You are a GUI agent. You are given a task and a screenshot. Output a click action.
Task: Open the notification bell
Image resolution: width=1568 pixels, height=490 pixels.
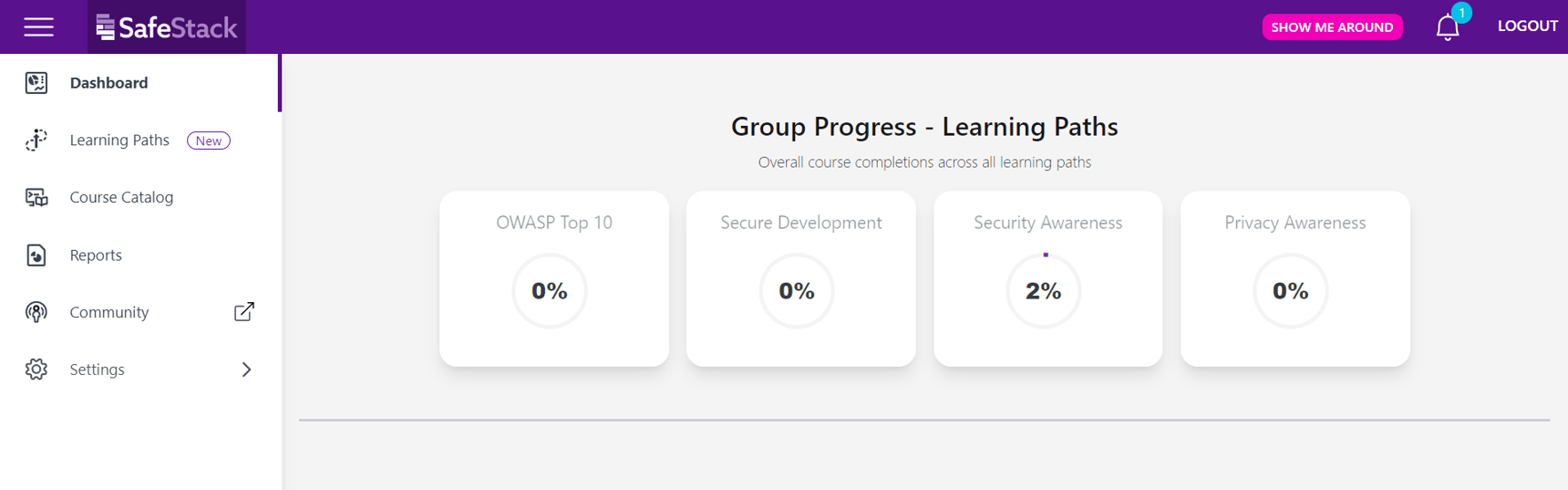click(x=1448, y=27)
